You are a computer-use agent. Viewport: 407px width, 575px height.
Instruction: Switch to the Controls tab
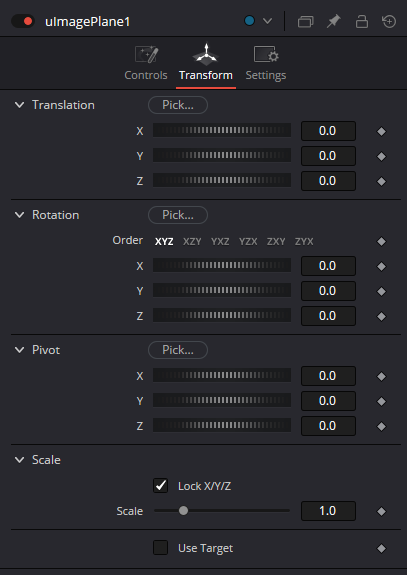pos(146,63)
